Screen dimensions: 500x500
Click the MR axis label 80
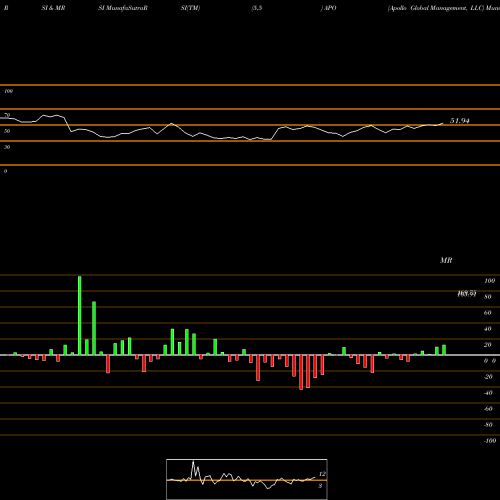coord(488,297)
